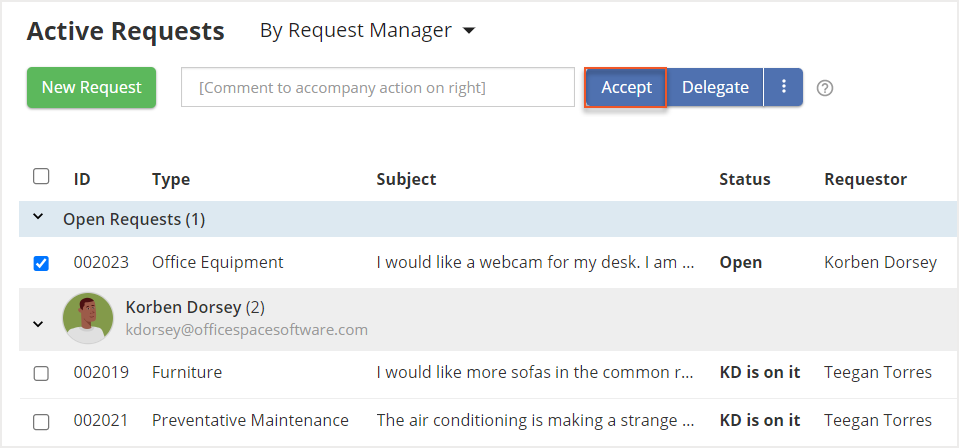Sort by the ID column header
This screenshot has height=448, width=959.
point(82,180)
